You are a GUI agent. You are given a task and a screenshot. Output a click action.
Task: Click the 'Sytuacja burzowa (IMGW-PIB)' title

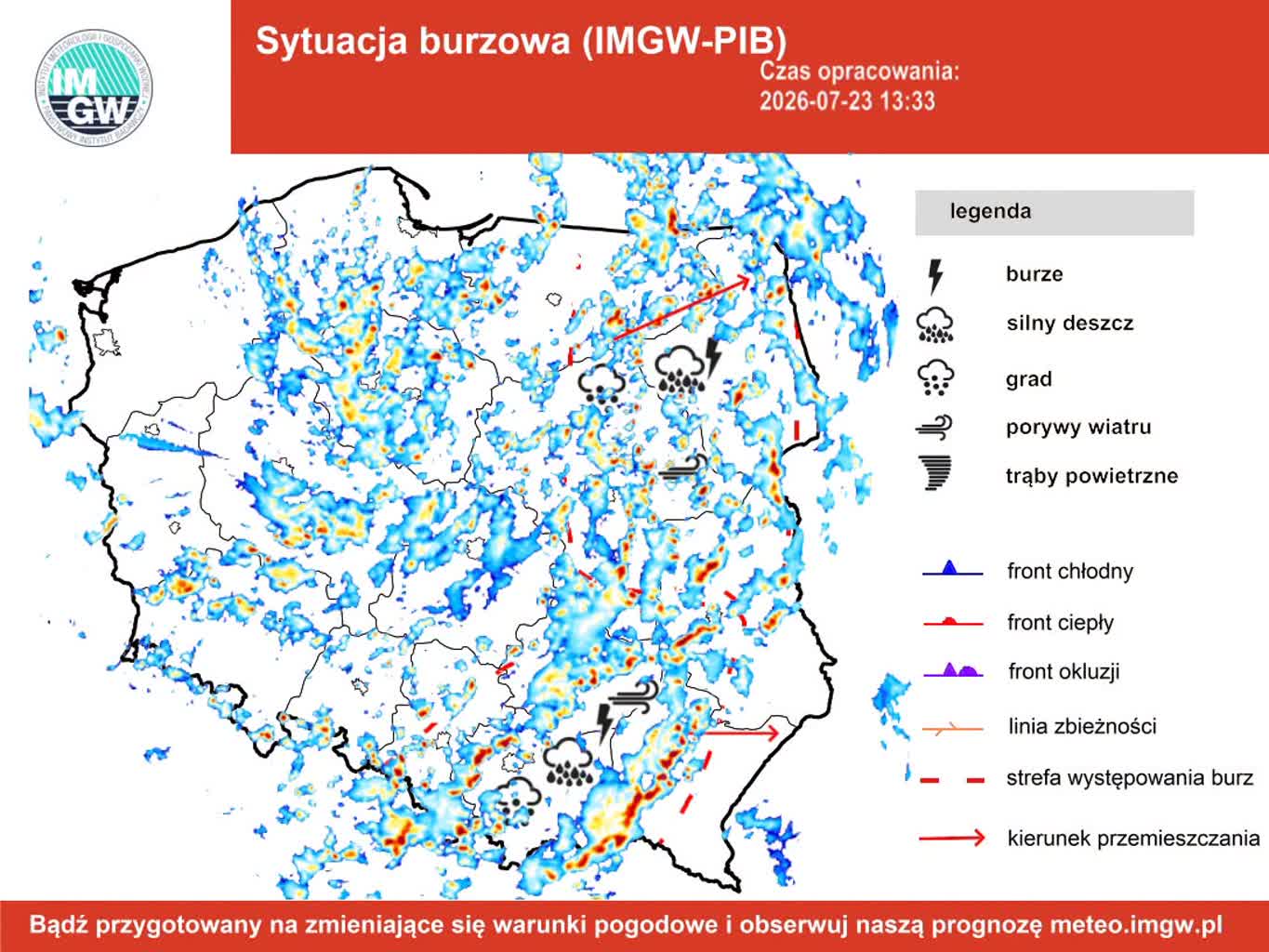point(521,41)
